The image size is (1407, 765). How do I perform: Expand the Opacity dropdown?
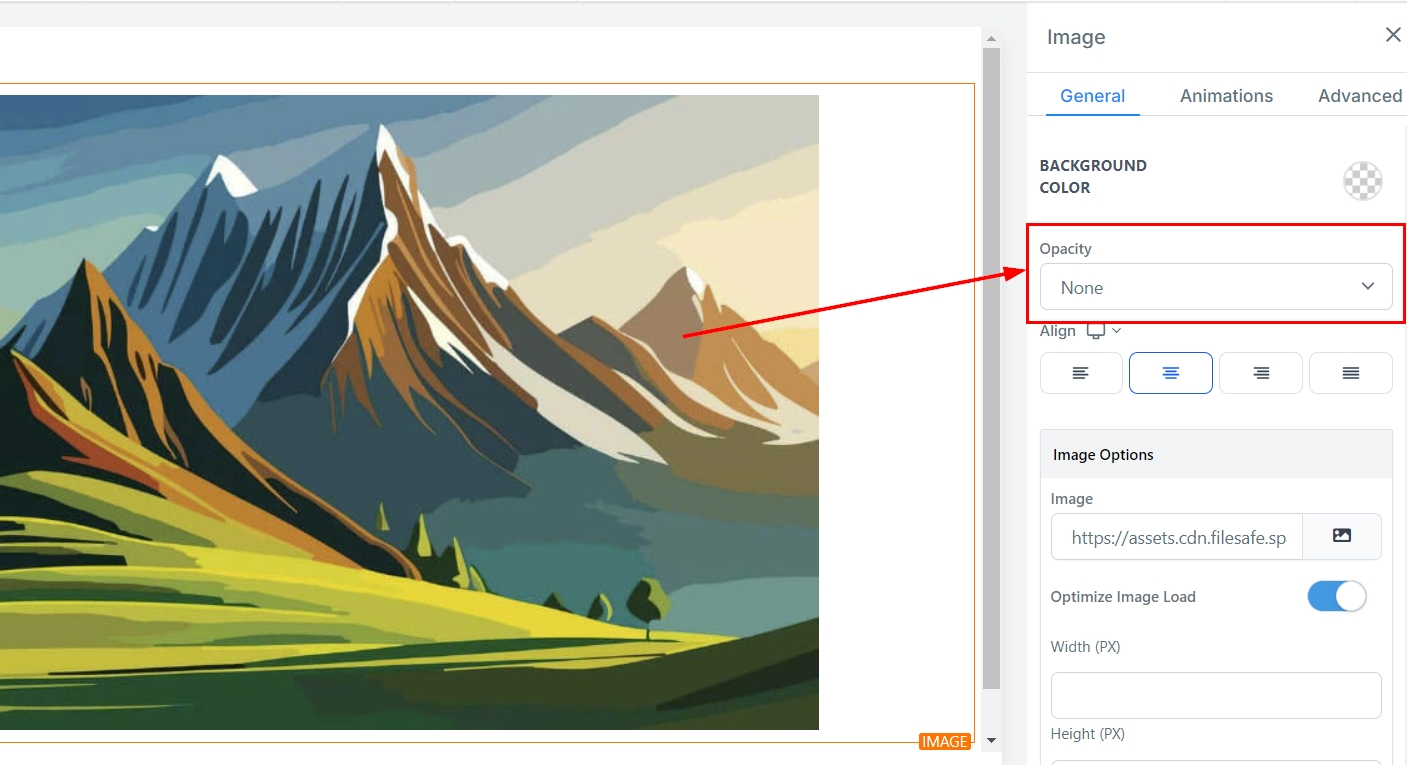[x=1216, y=287]
